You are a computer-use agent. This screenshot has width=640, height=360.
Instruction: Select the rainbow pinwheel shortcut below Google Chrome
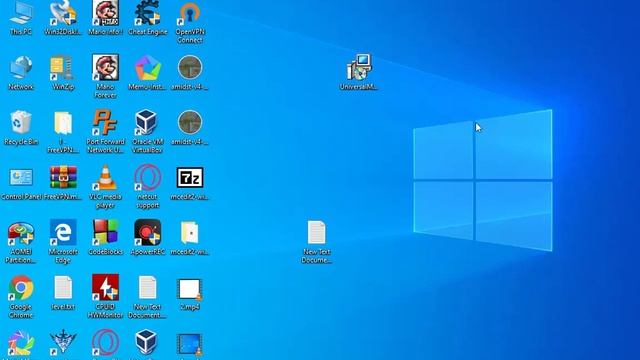(21, 344)
